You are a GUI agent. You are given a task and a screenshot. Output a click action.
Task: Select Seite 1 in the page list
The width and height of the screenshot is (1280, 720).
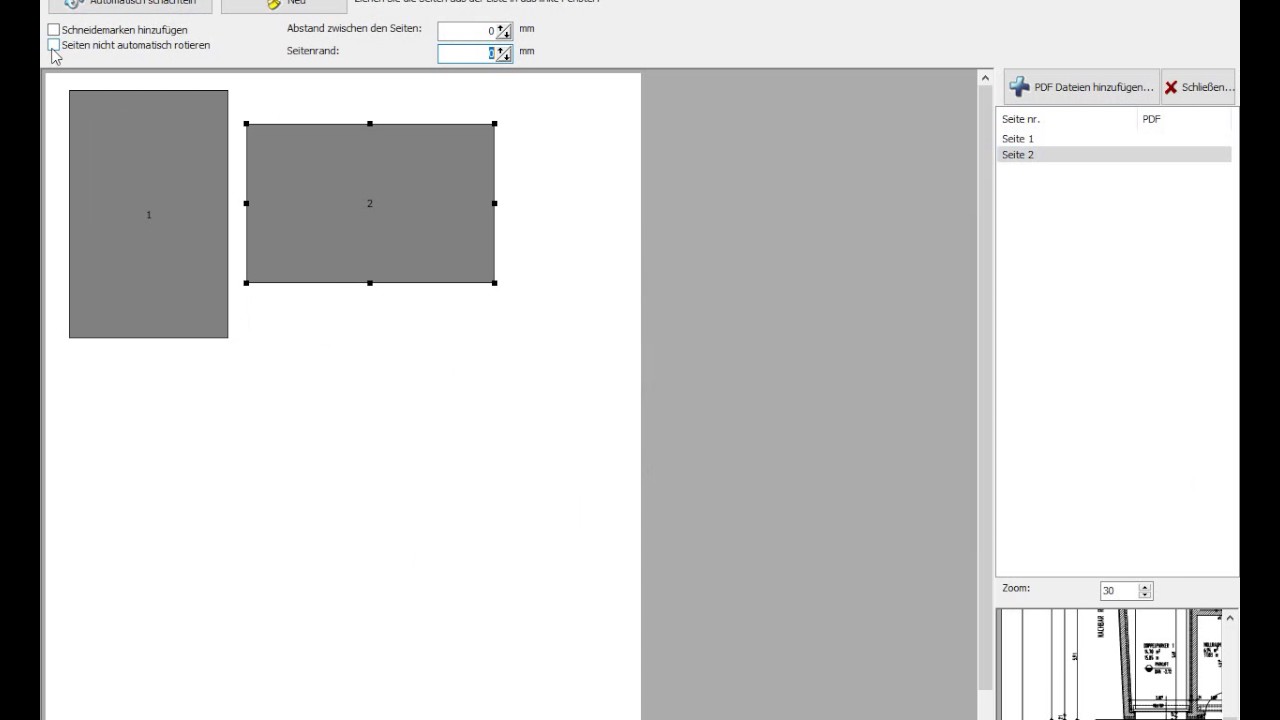tap(1114, 139)
